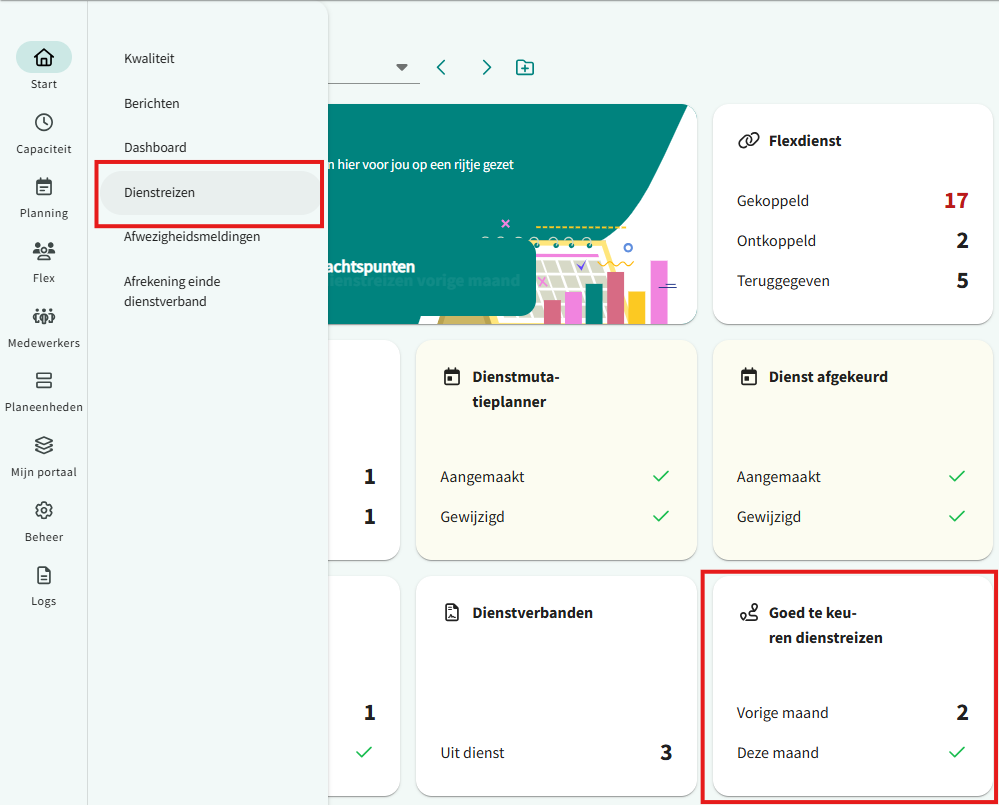Expand the dropdown arrow at top

(x=402, y=67)
